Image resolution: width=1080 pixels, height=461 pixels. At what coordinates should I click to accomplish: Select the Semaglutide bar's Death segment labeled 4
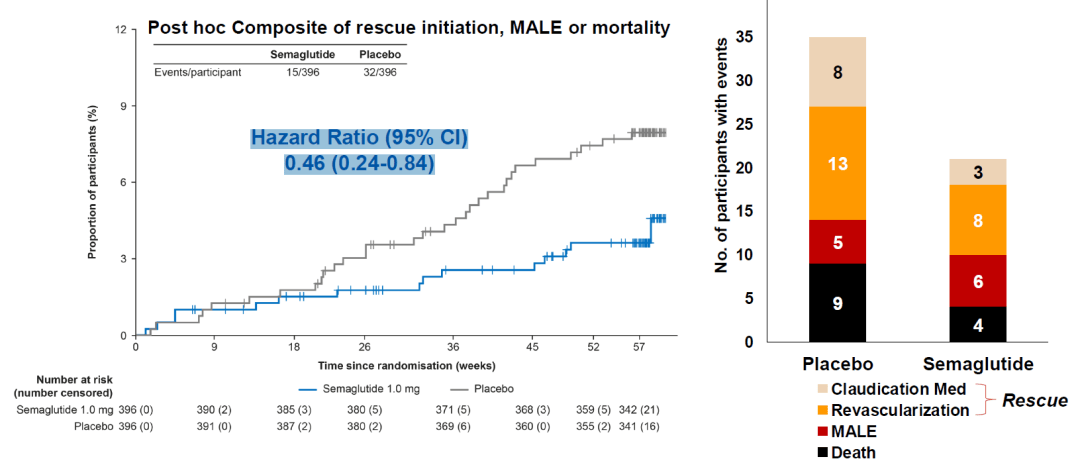(977, 325)
